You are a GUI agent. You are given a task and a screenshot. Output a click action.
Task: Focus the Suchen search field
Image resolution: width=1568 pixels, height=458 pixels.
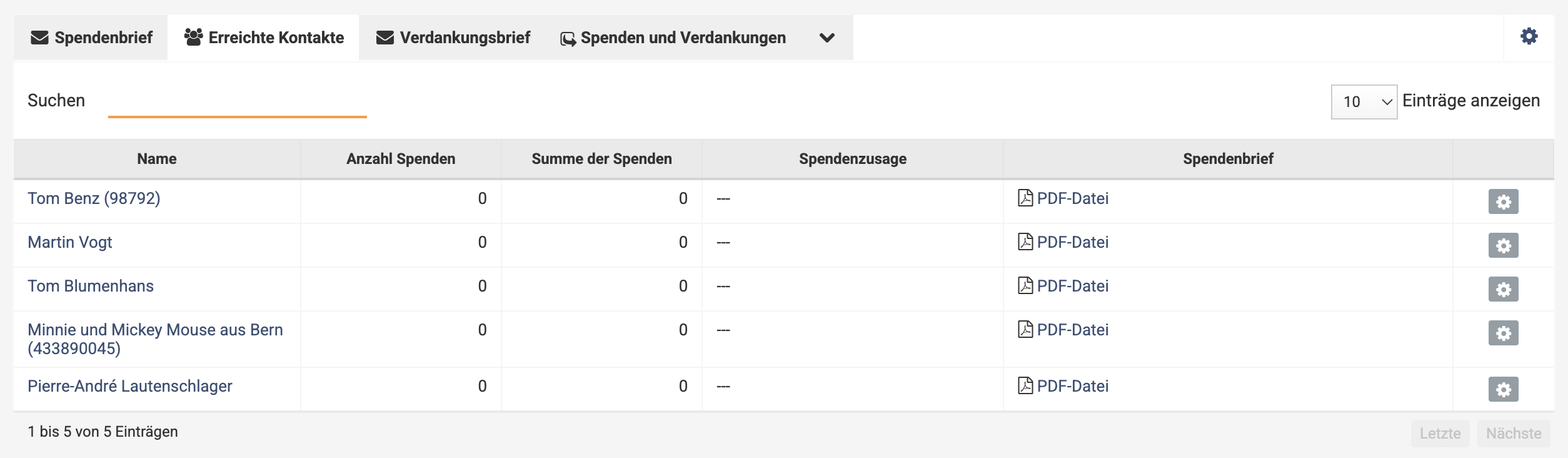[237, 101]
